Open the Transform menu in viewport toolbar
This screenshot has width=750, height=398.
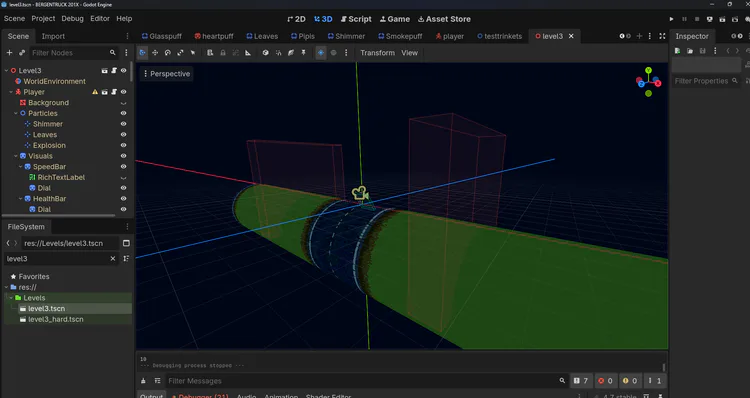[377, 53]
